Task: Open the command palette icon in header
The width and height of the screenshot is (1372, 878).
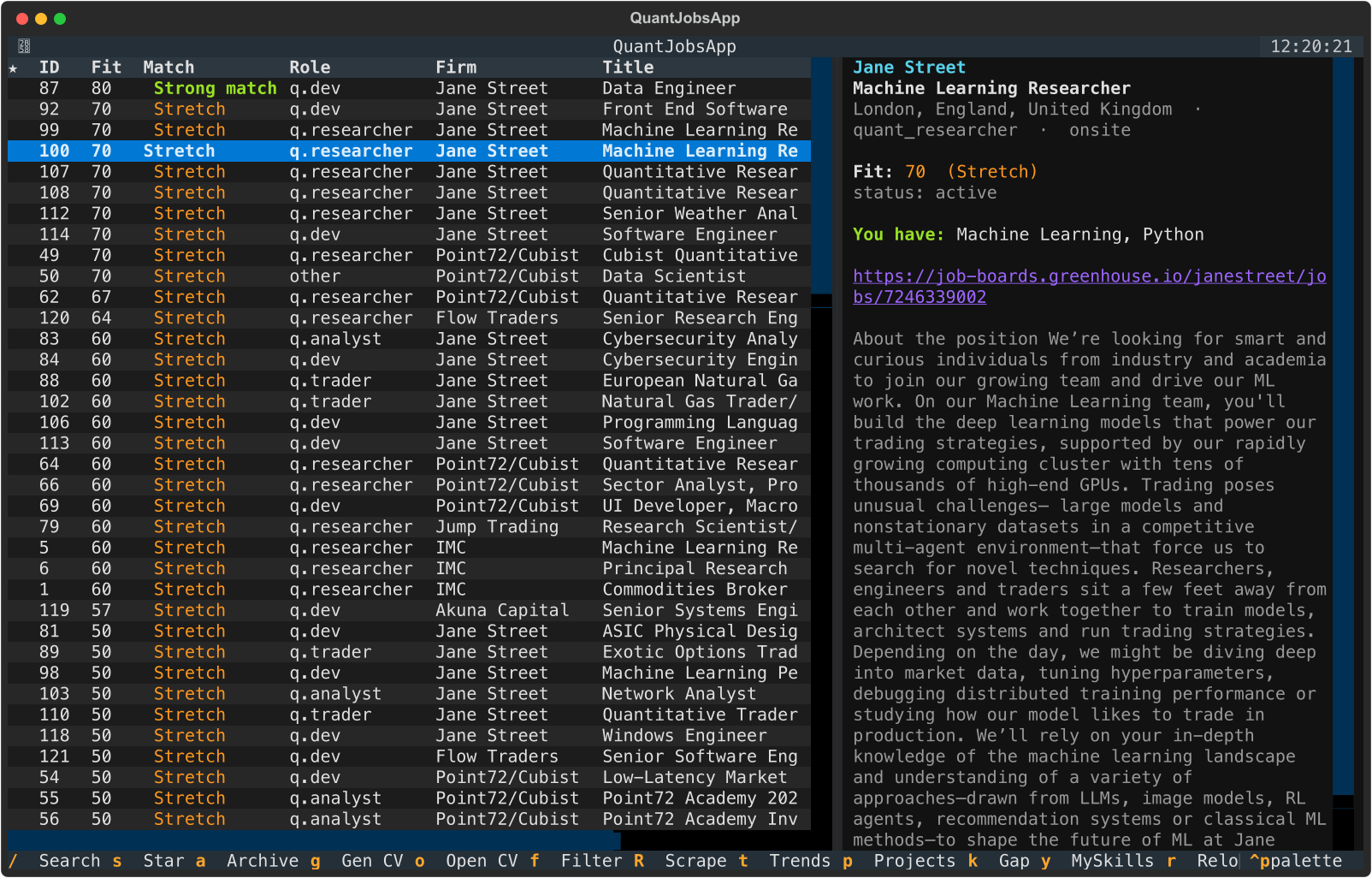Action: click(24, 46)
